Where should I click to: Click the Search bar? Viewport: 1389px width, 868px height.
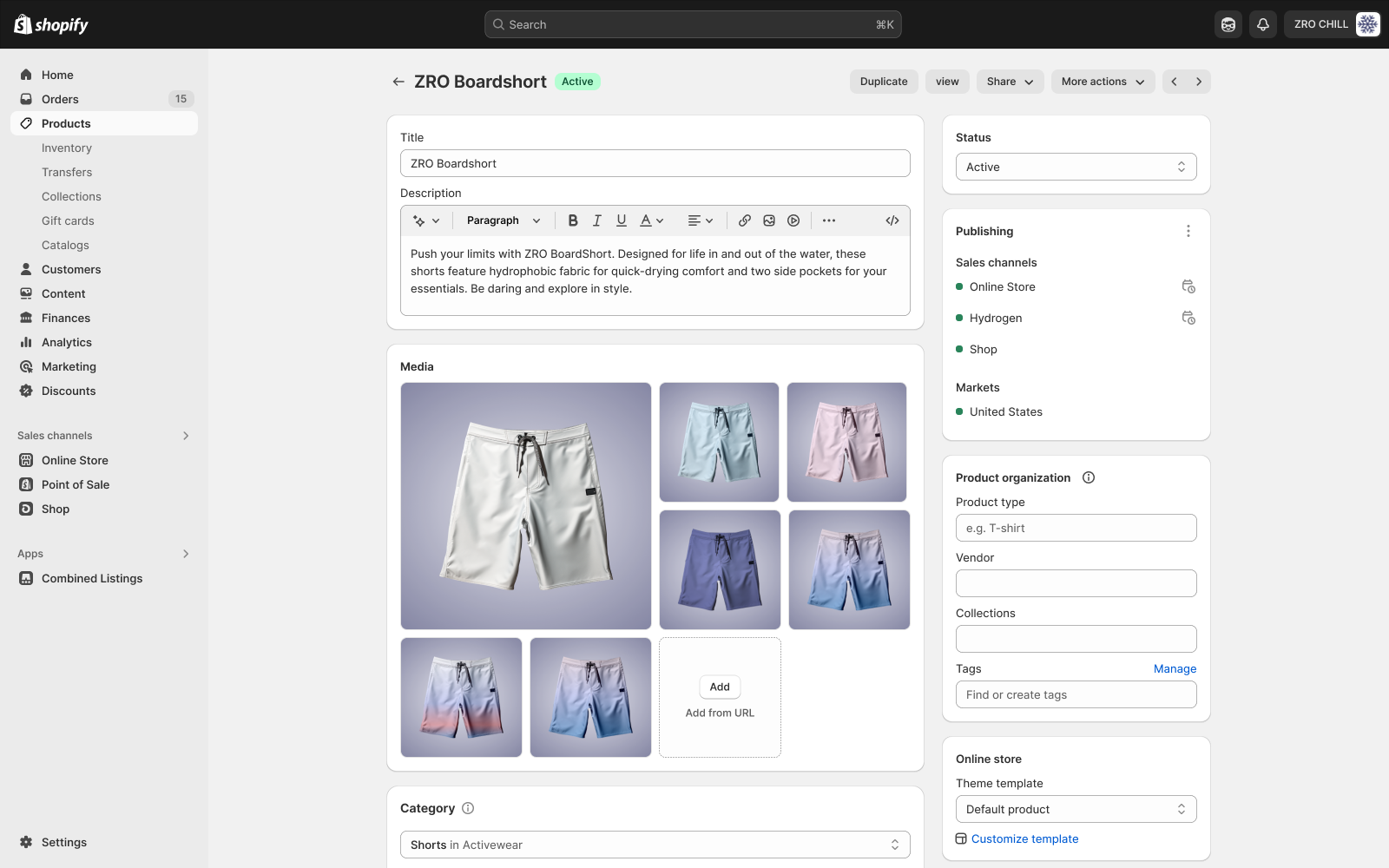pos(693,24)
